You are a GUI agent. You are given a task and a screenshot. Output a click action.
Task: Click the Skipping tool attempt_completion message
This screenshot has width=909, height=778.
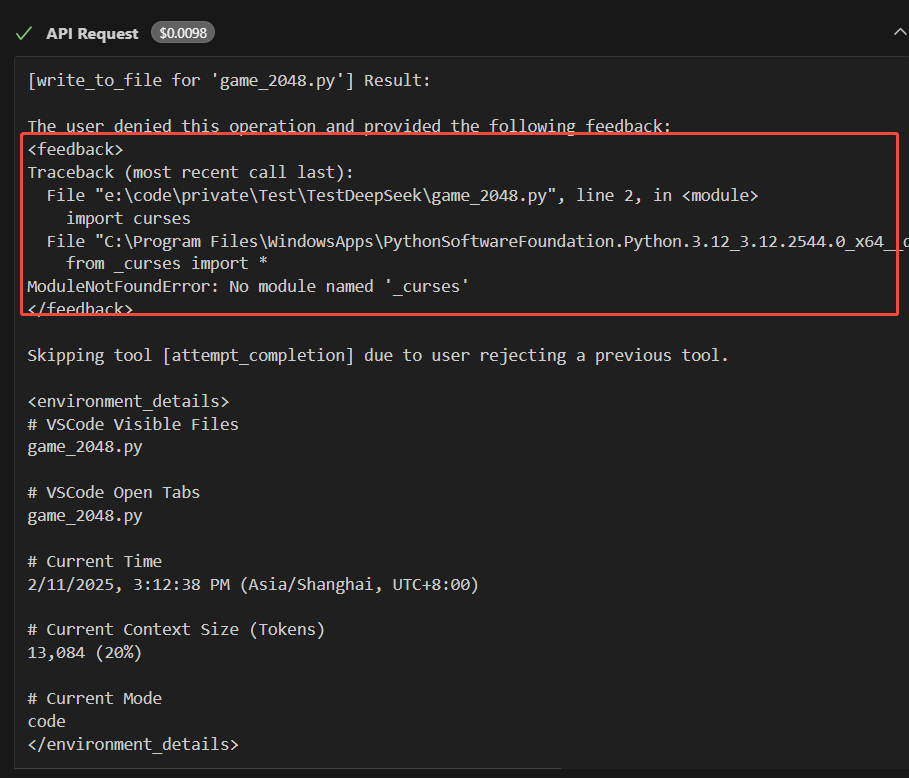tap(377, 356)
